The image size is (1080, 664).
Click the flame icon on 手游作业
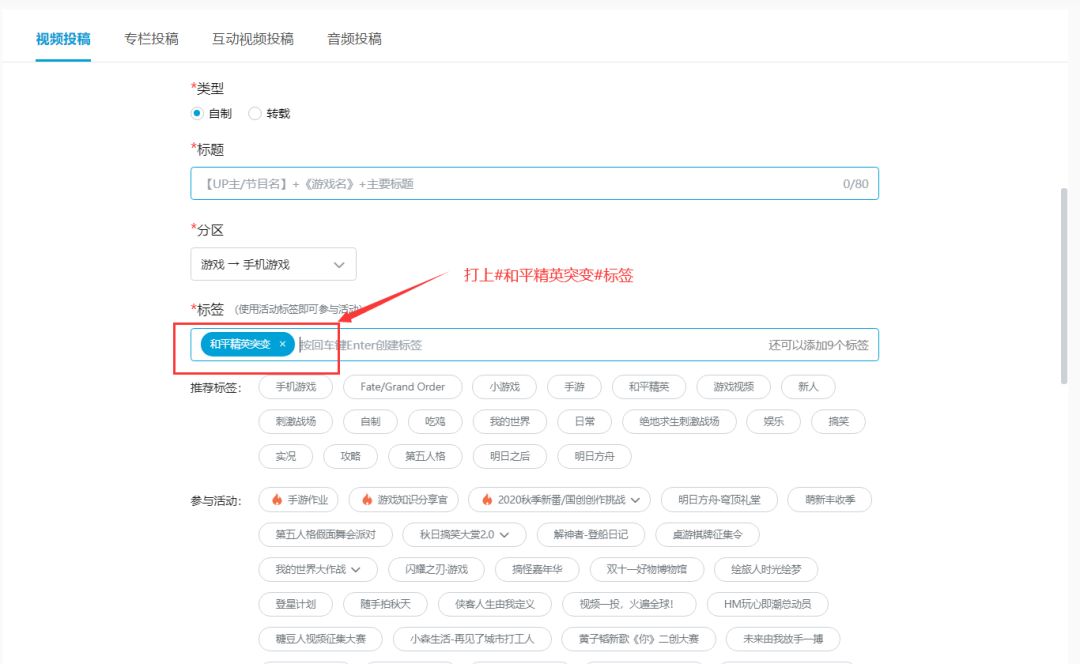click(277, 499)
